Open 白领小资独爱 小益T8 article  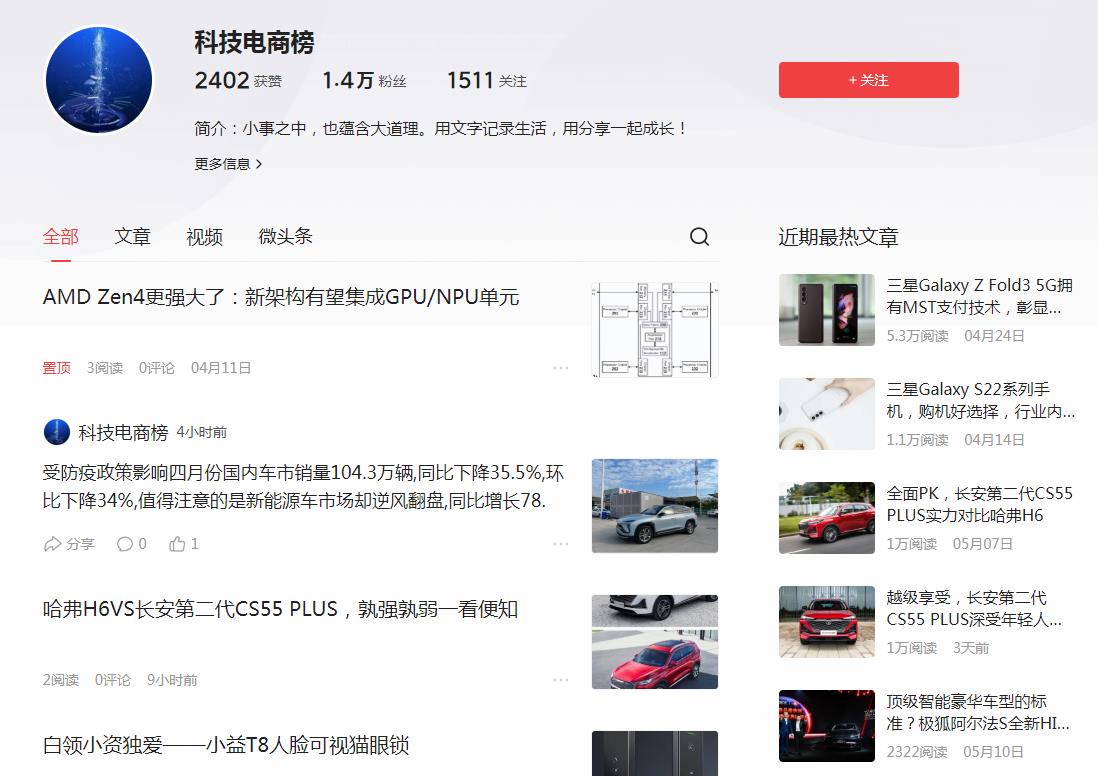(225, 744)
